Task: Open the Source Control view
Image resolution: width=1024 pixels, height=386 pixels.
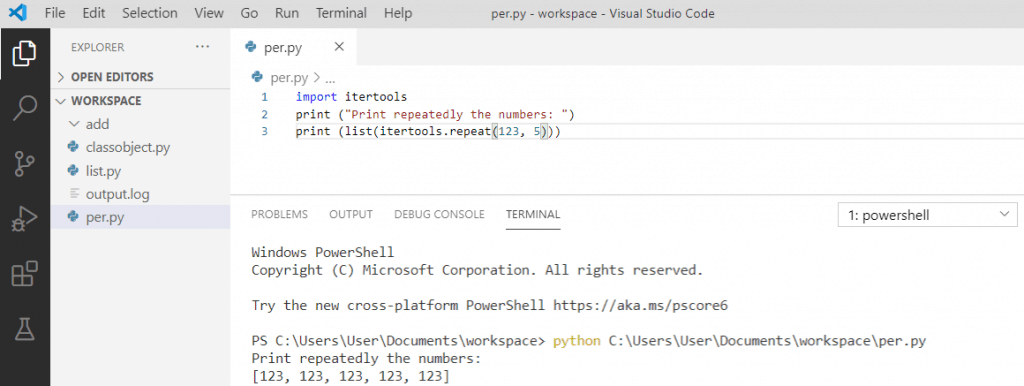Action: pos(24,164)
